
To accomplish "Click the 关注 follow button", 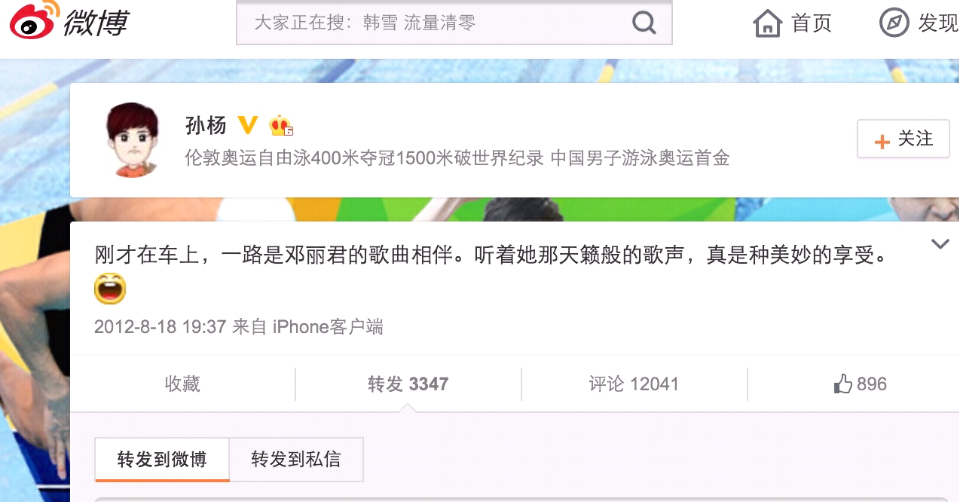I will [x=903, y=139].
